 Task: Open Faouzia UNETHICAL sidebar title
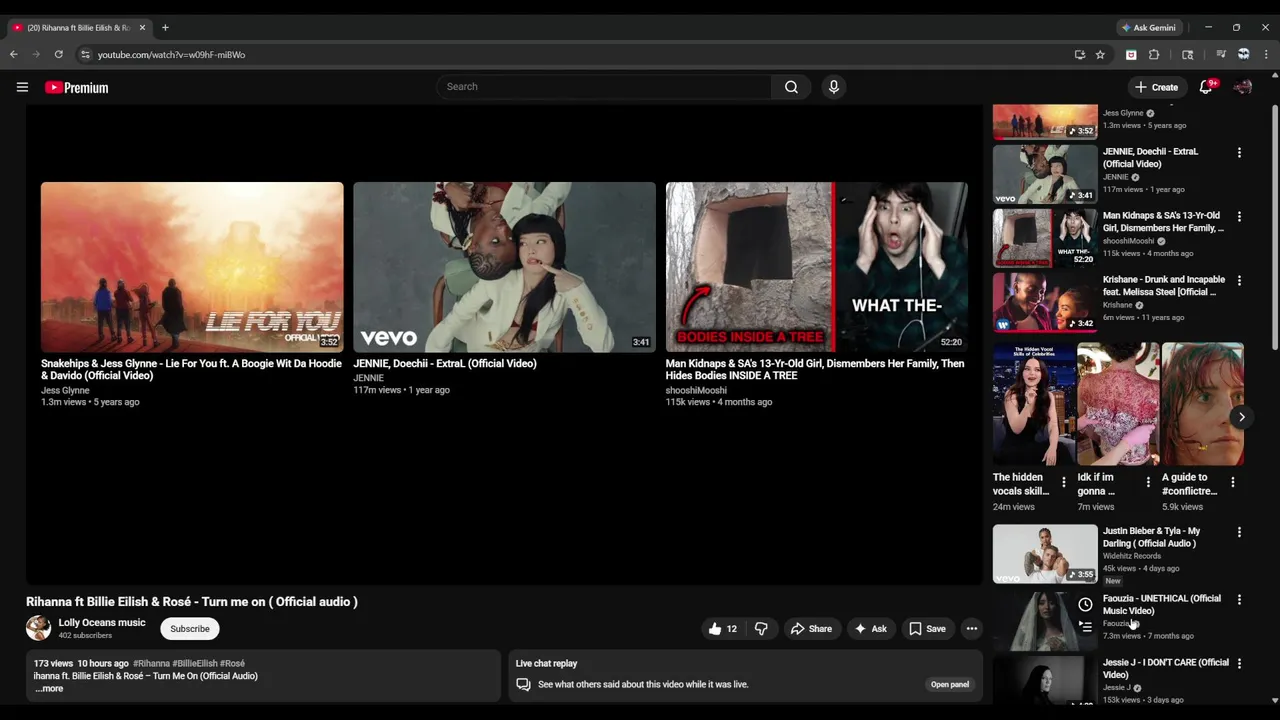point(1162,605)
